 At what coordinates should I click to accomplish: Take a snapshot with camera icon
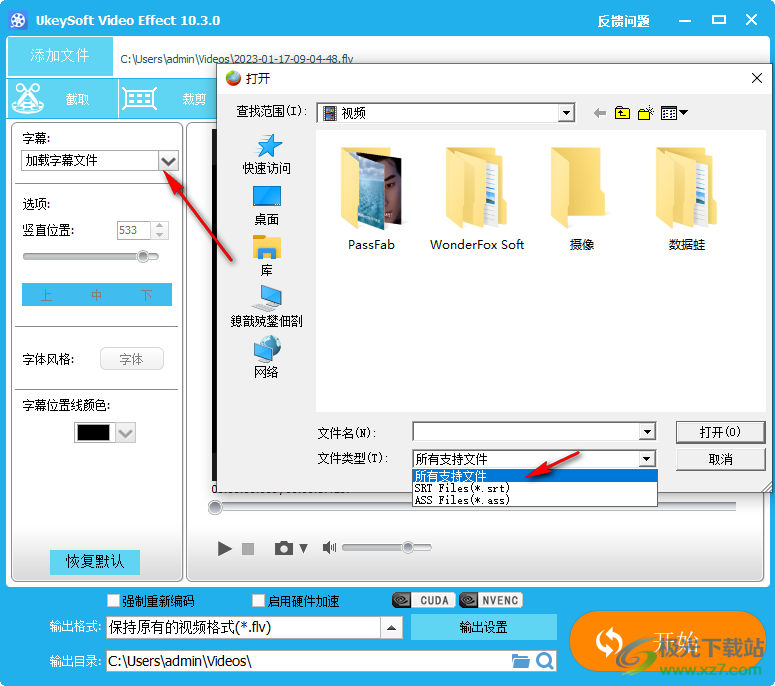point(284,548)
